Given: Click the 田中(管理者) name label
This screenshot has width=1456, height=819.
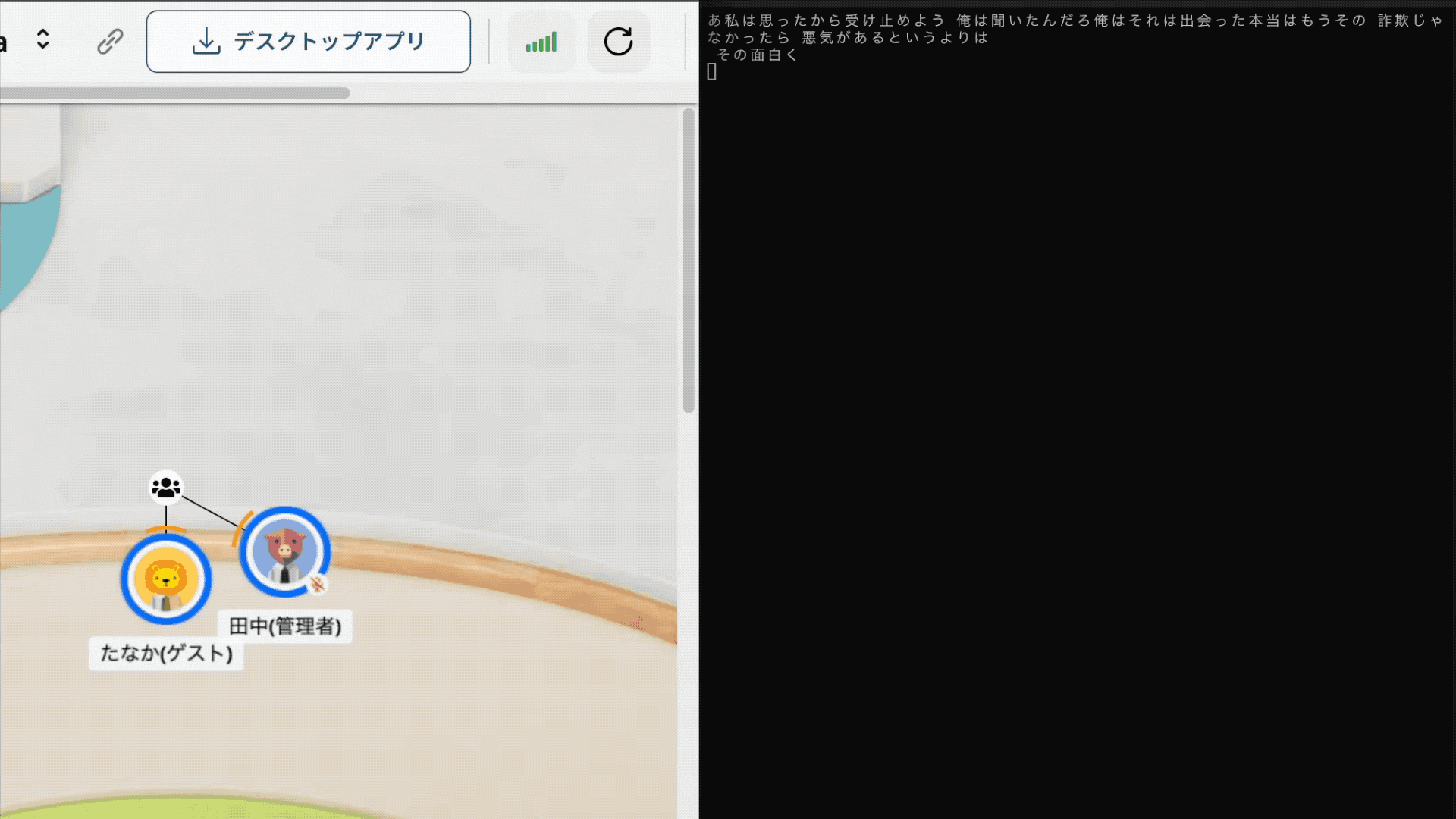Looking at the screenshot, I should [286, 627].
